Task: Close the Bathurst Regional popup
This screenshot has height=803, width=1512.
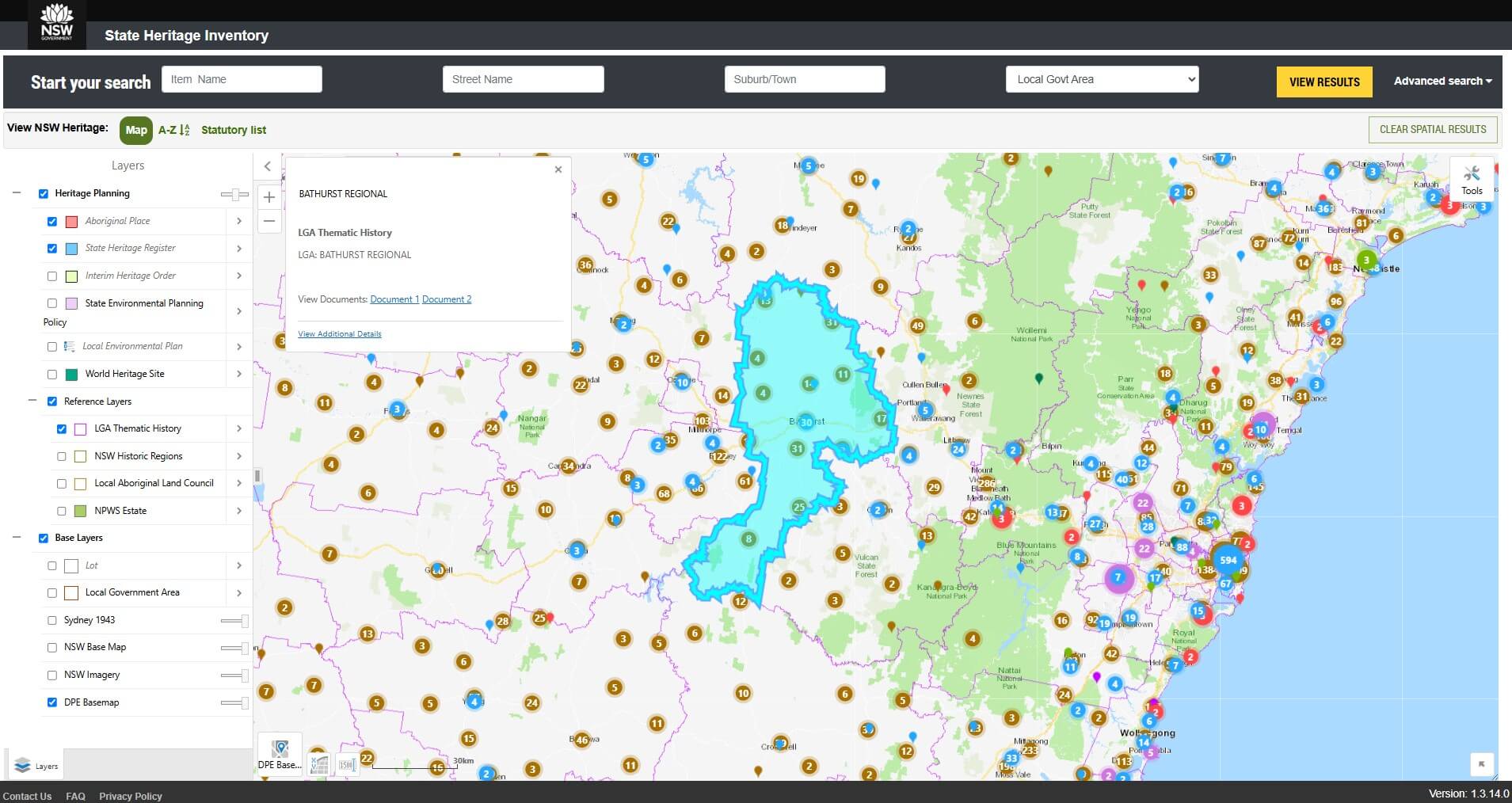Action: pos(558,169)
